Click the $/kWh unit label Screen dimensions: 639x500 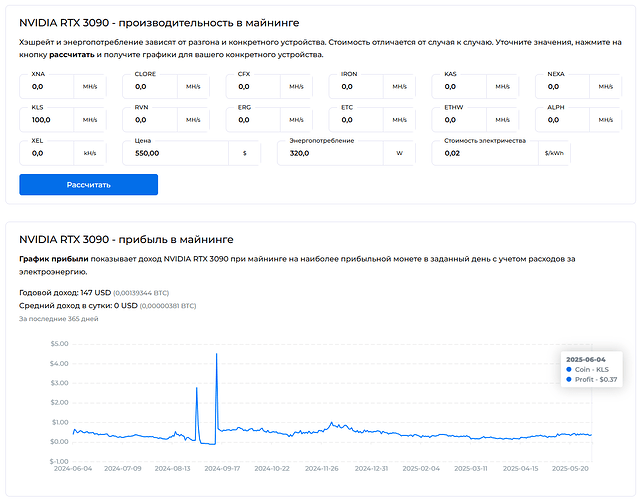click(554, 153)
